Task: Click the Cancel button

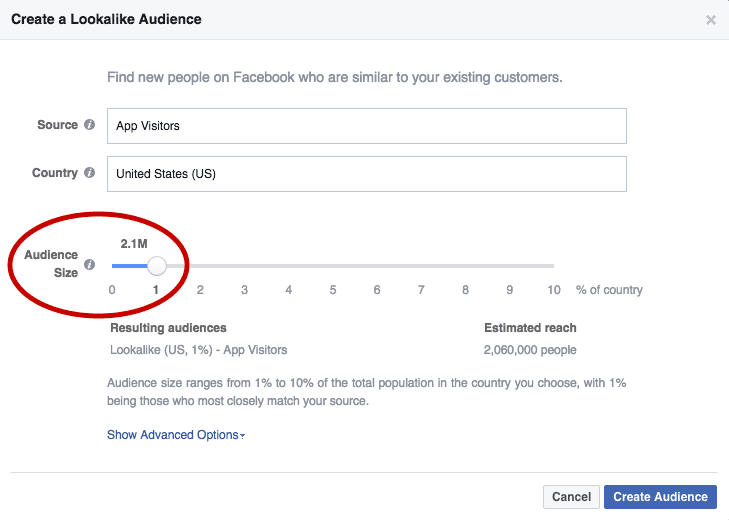Action: pos(571,497)
